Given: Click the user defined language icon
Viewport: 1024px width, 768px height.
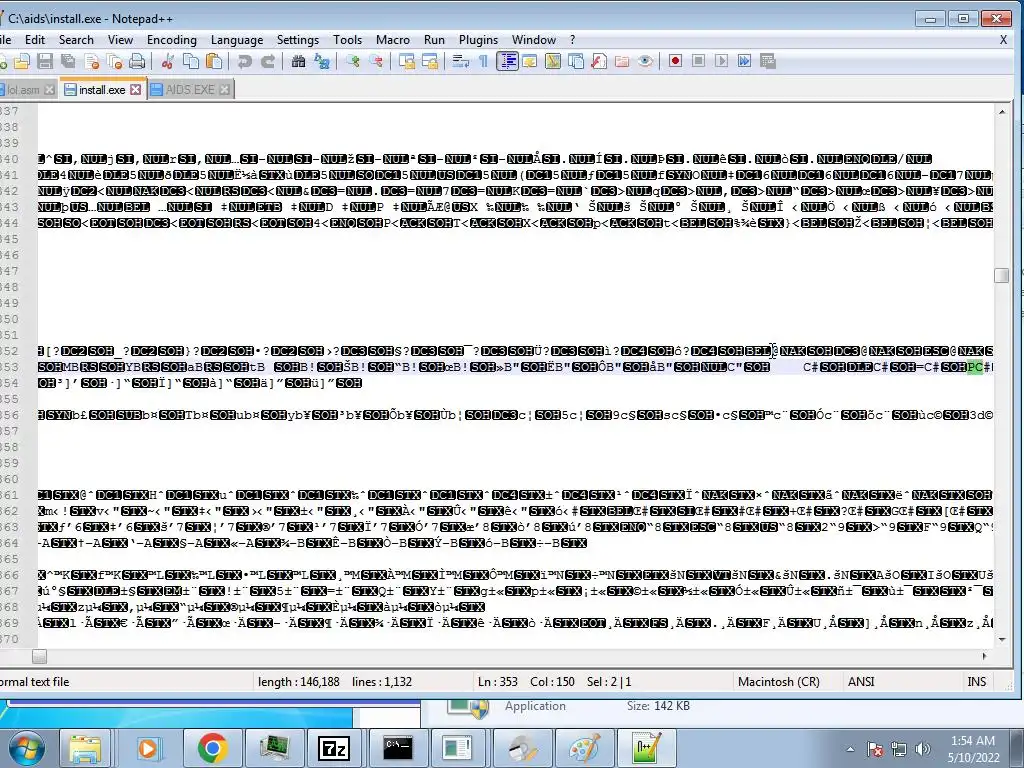Looking at the screenshot, I should pyautogui.click(x=530, y=61).
